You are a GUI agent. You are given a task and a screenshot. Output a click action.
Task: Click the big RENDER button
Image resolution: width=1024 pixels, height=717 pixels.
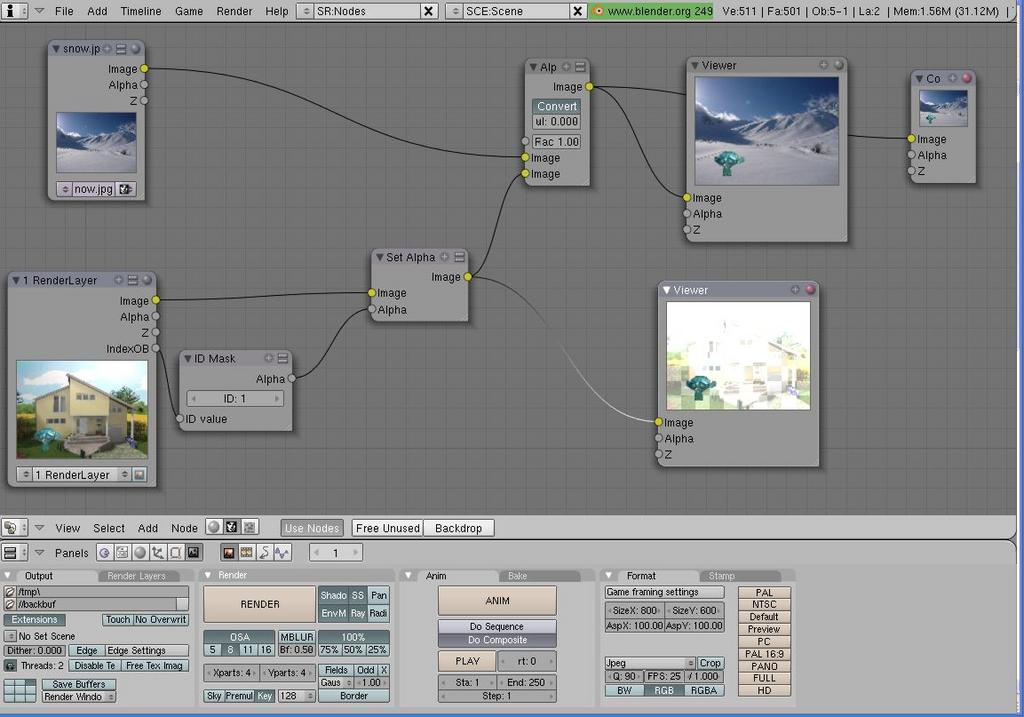259,604
